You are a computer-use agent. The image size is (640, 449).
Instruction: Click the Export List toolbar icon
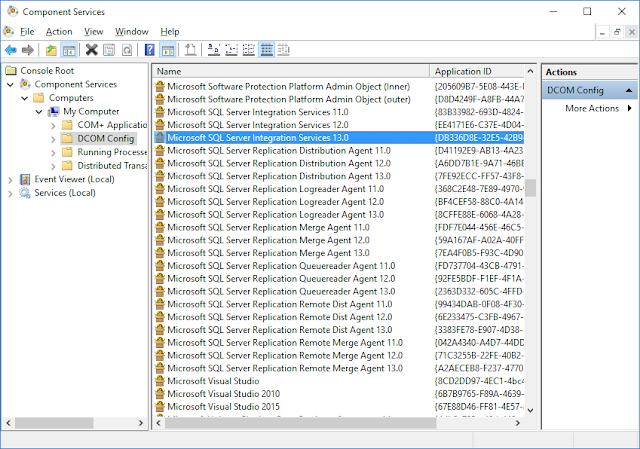pyautogui.click(x=190, y=50)
